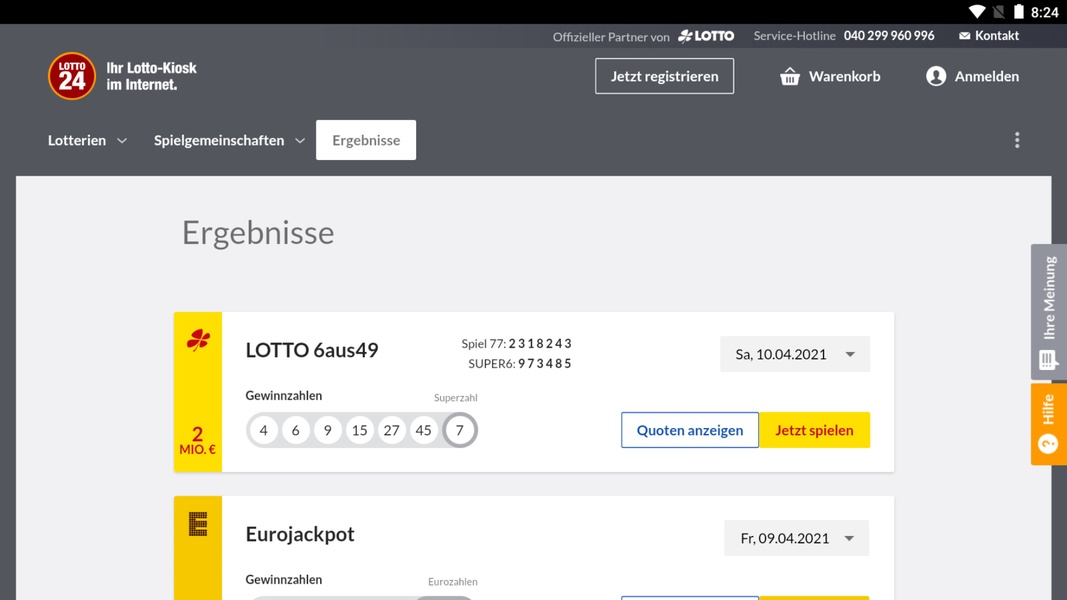Image resolution: width=1067 pixels, height=600 pixels.
Task: Show quotas with Quoten anzeigen
Action: (x=690, y=430)
